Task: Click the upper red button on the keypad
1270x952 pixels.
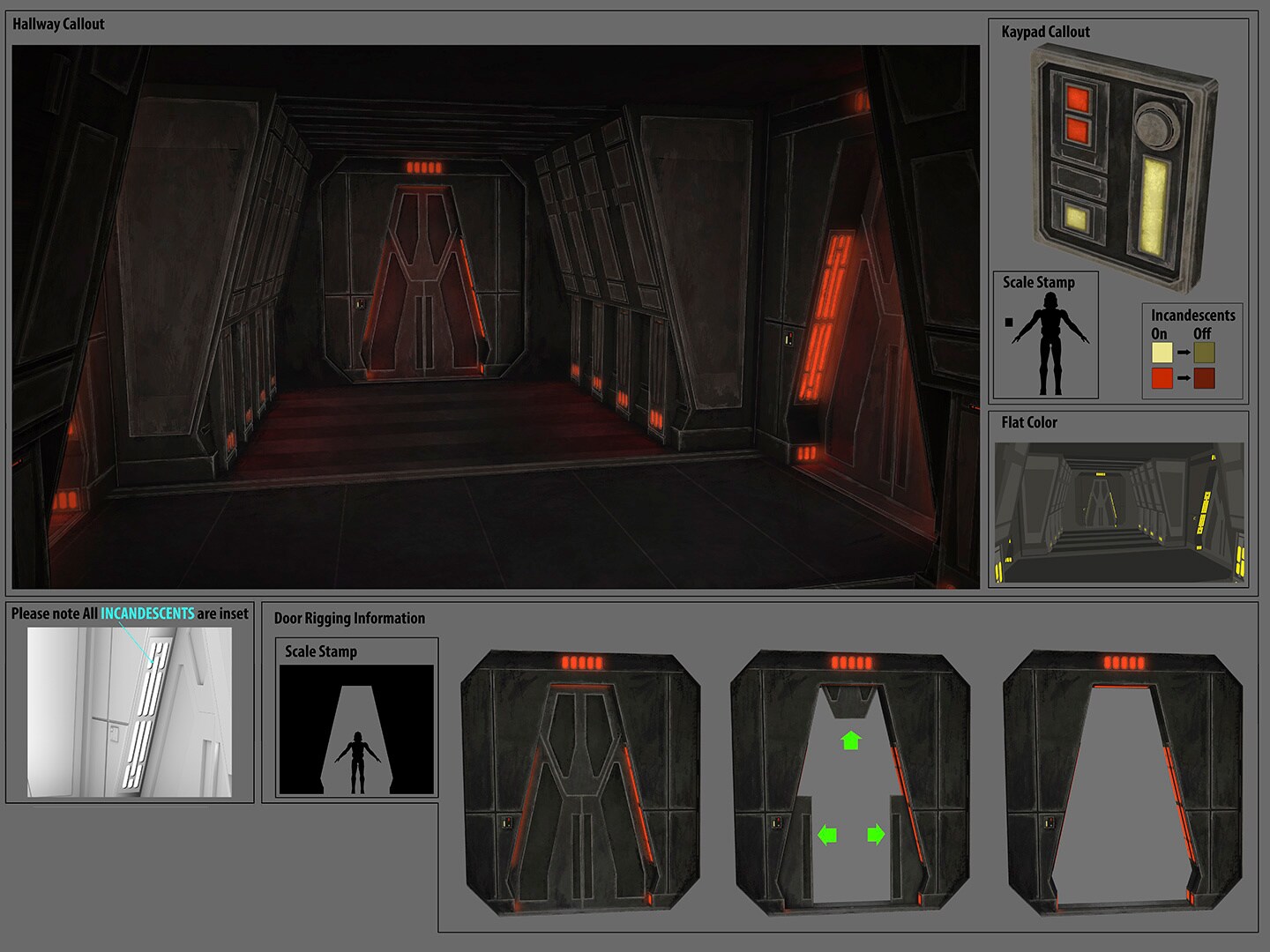Action: pyautogui.click(x=1078, y=97)
